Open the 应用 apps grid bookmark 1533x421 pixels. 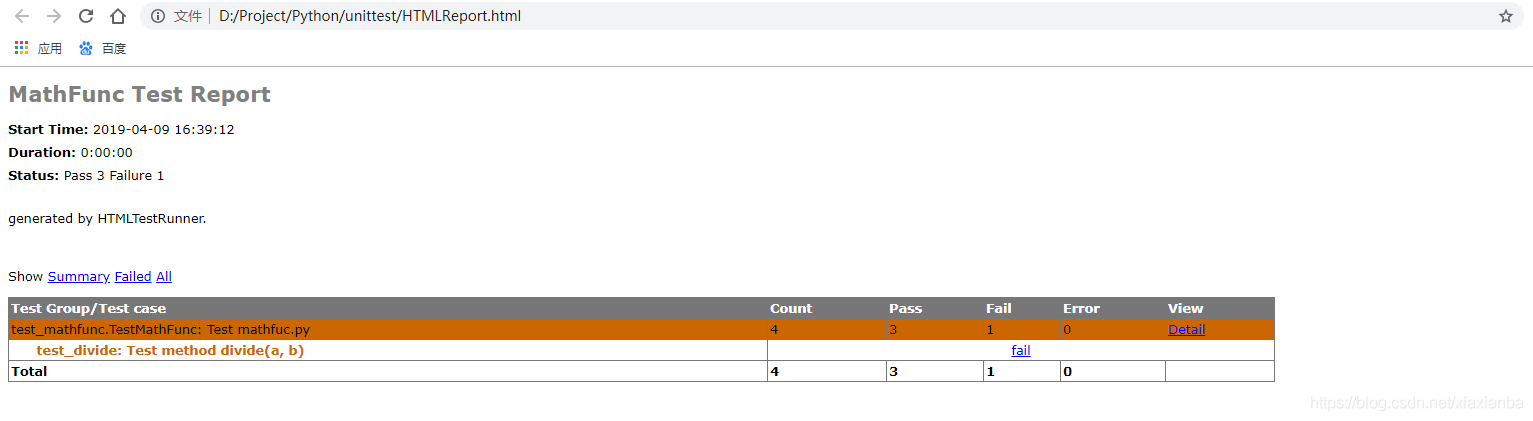click(38, 48)
